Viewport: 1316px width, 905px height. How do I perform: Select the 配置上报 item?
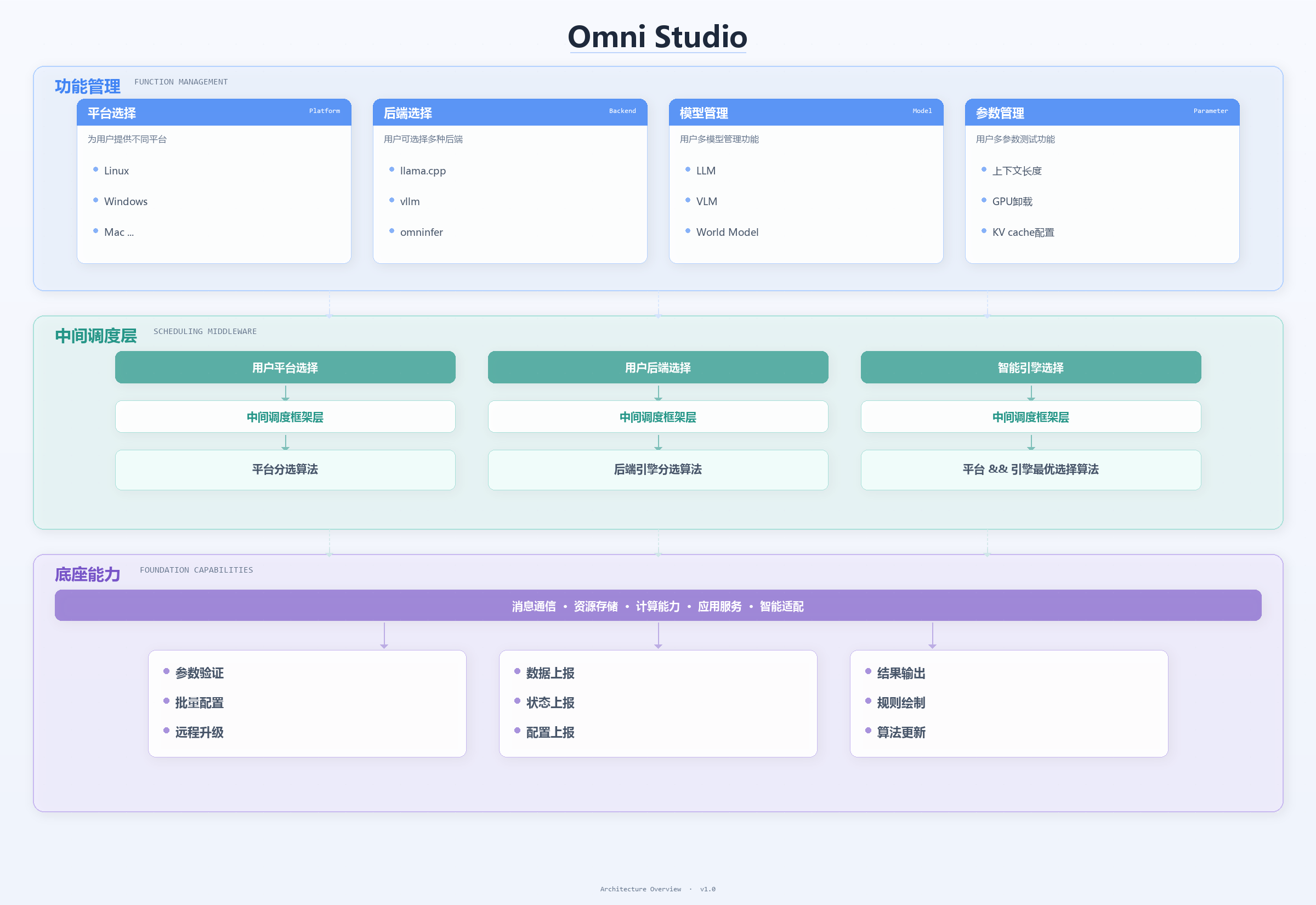[x=551, y=733]
